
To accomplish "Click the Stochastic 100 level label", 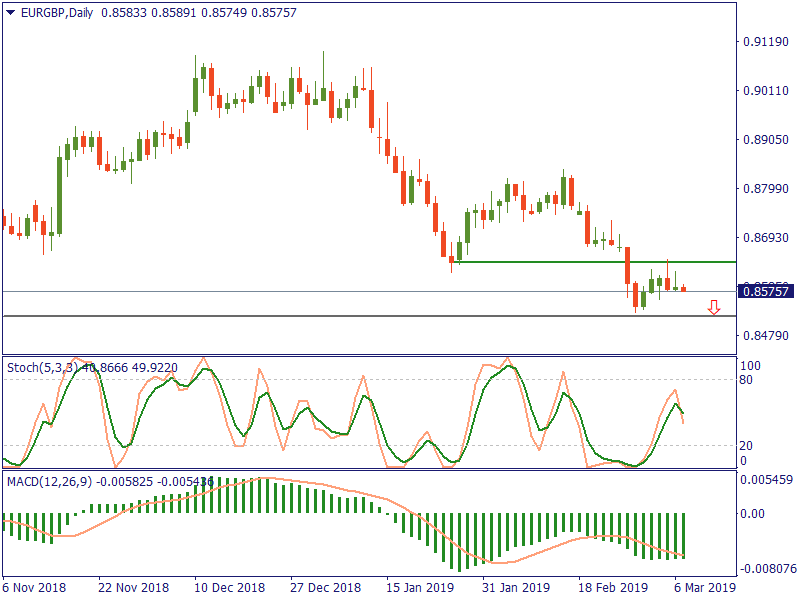I will click(750, 366).
